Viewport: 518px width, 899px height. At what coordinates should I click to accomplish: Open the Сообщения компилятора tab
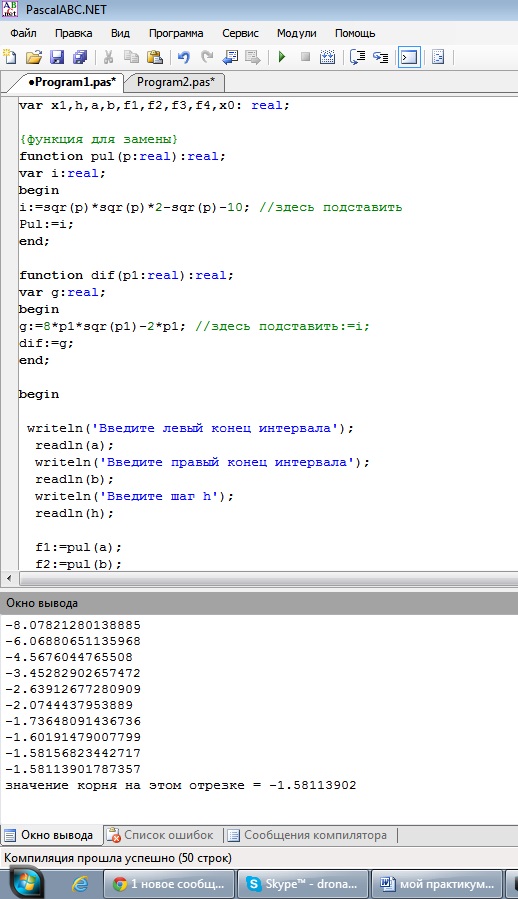[309, 835]
